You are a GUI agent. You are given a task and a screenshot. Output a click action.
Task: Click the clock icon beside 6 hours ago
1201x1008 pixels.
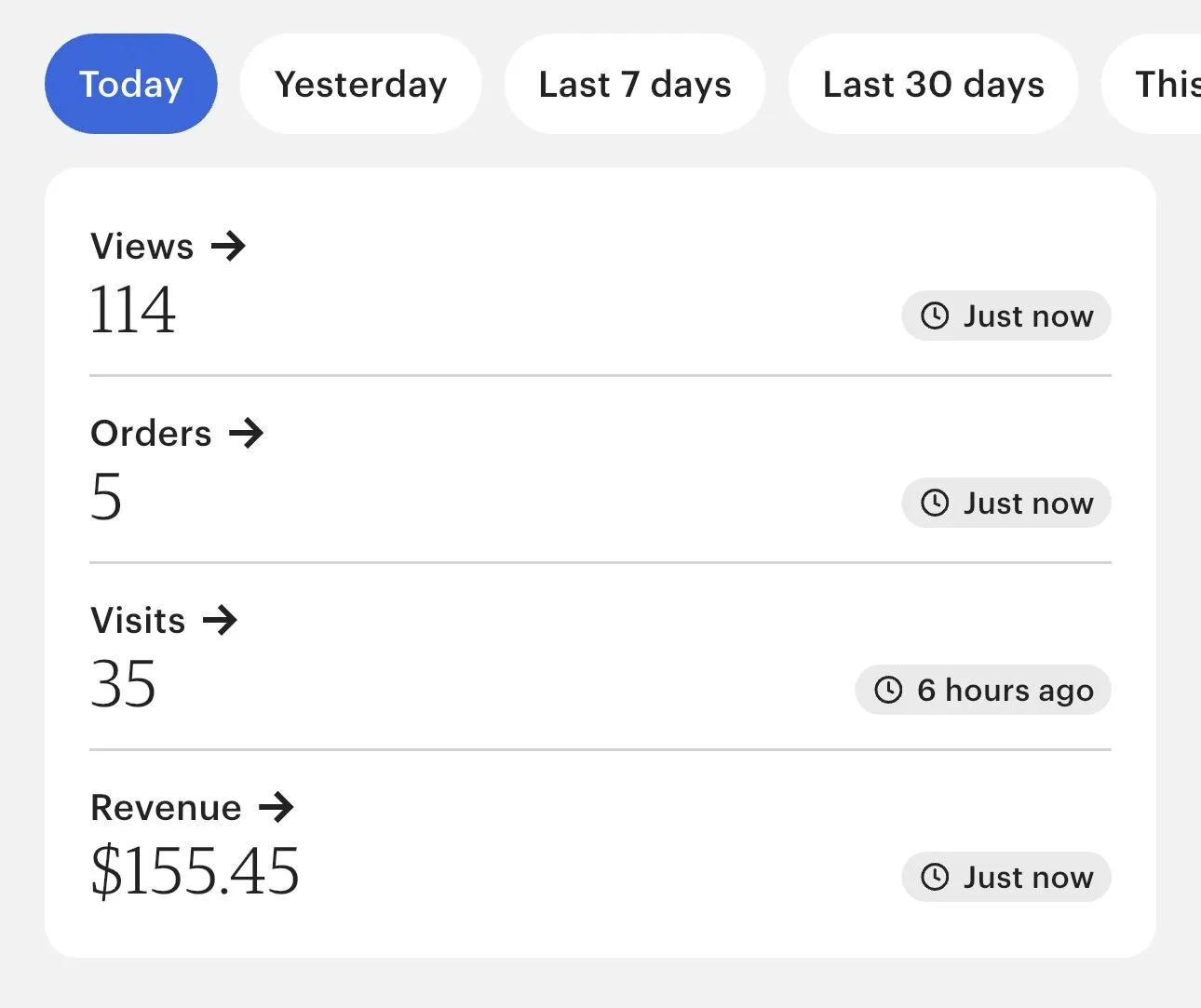[x=888, y=690]
